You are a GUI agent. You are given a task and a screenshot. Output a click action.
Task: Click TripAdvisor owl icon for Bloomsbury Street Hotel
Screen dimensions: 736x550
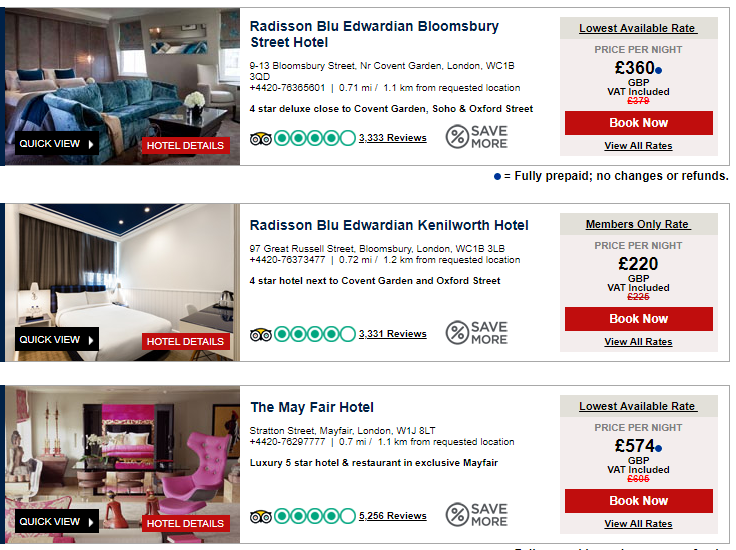tap(261, 138)
